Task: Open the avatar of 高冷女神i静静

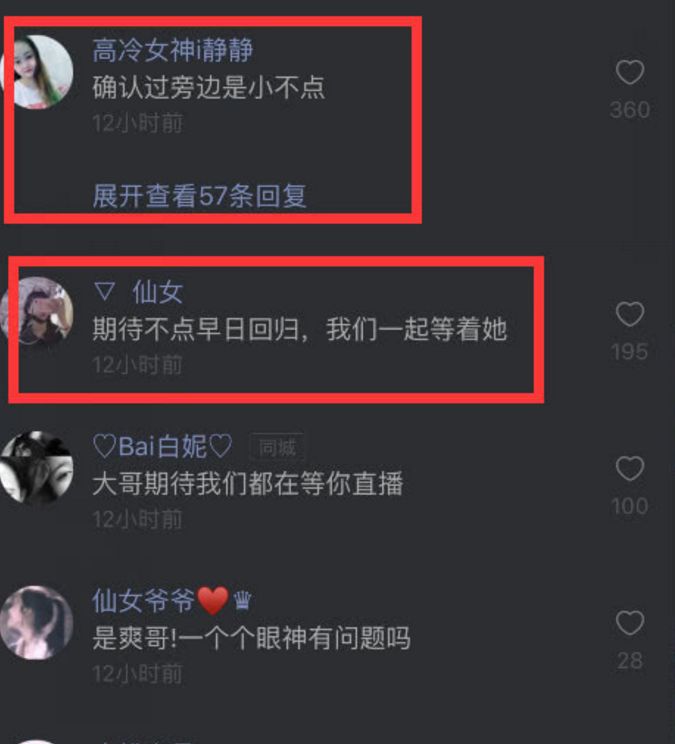Action: click(x=38, y=72)
